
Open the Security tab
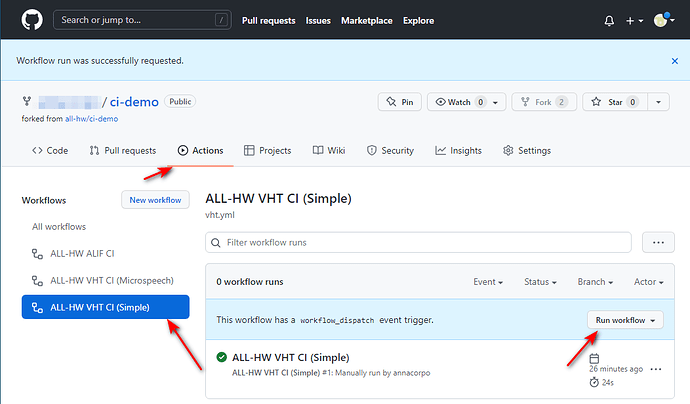click(x=389, y=151)
